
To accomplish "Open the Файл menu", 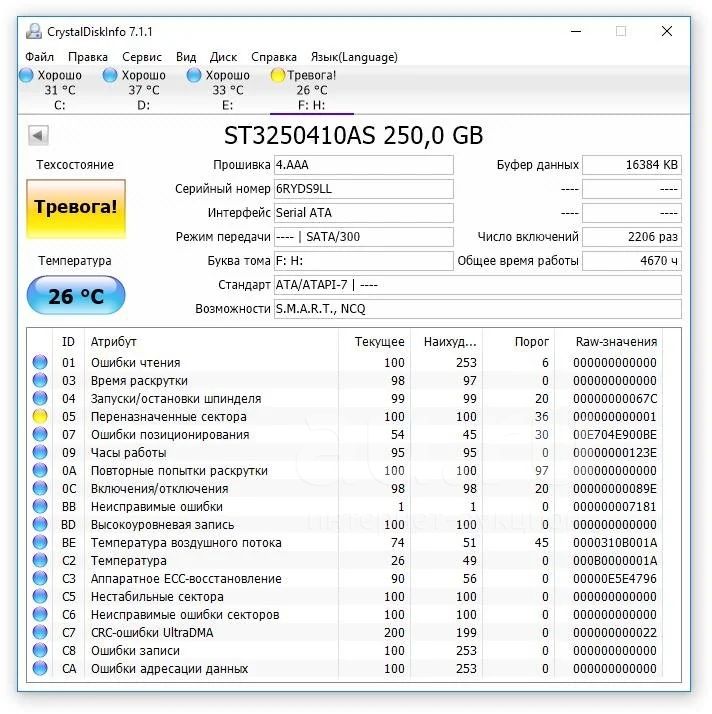I will point(40,57).
